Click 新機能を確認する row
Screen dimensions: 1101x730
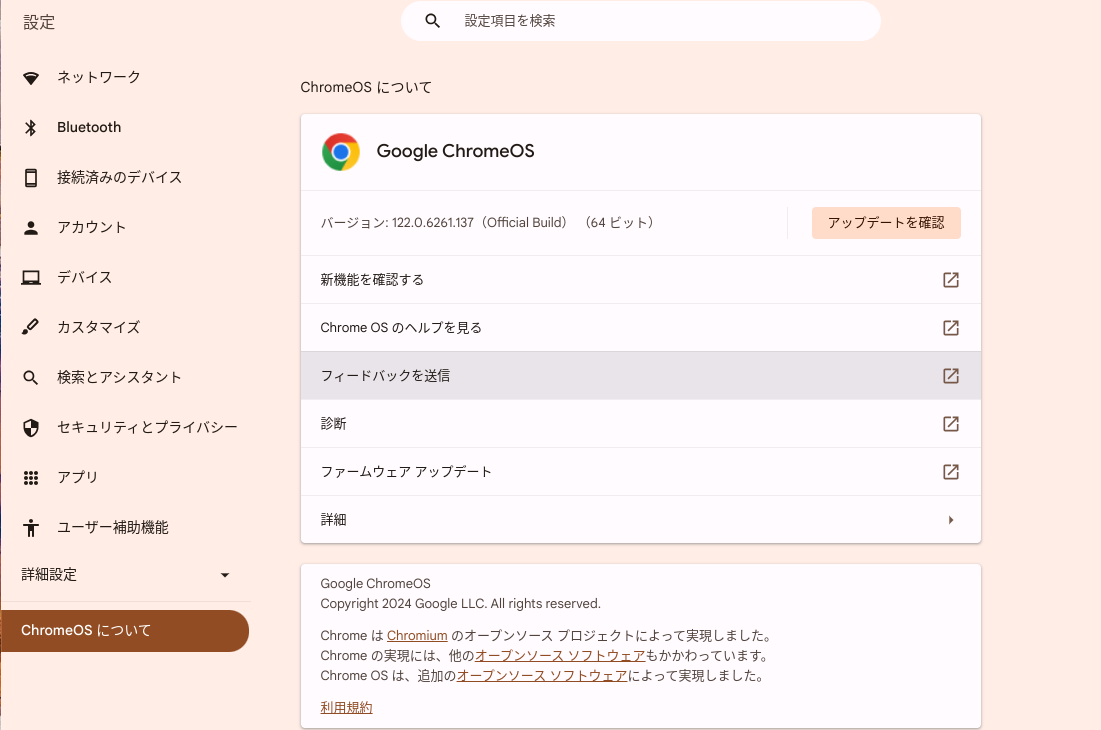[640, 280]
